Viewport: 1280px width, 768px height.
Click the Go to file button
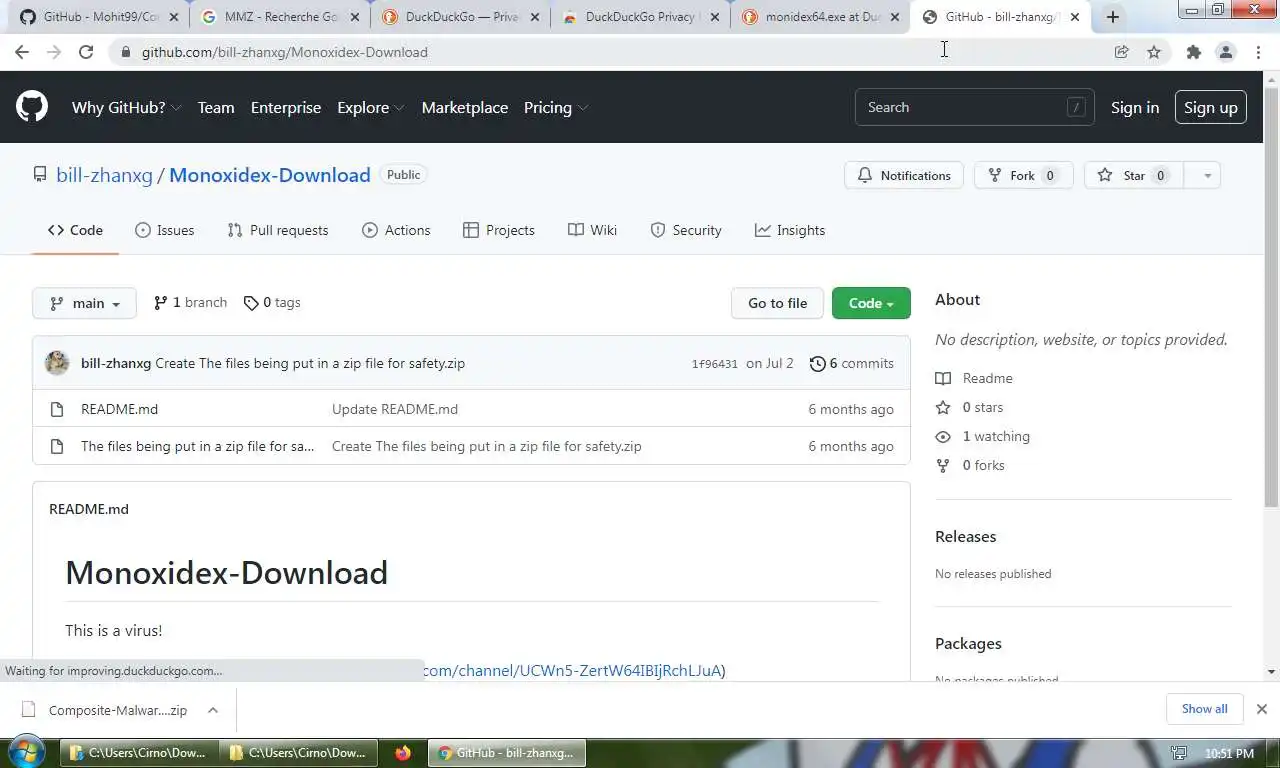click(777, 303)
